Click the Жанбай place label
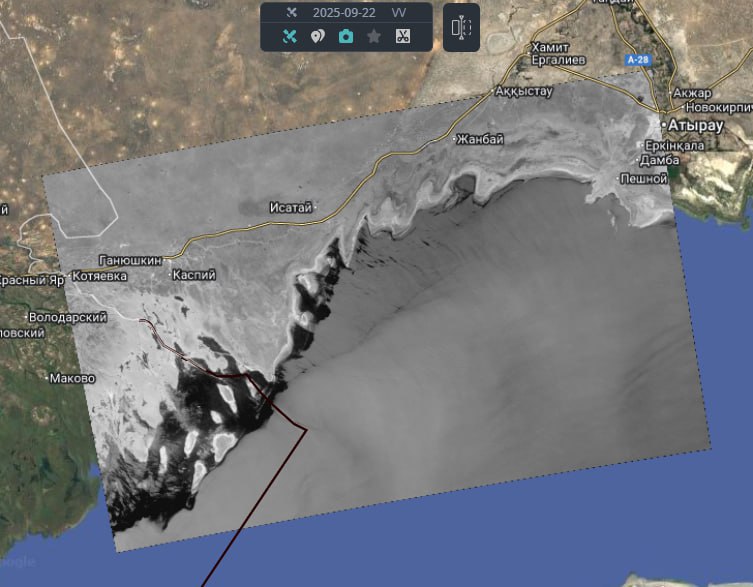753x587 pixels. (479, 139)
